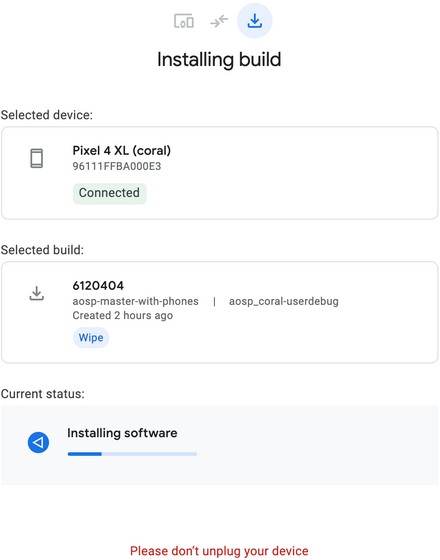Click the connect arrows step icon
The width and height of the screenshot is (440, 560).
click(x=219, y=21)
